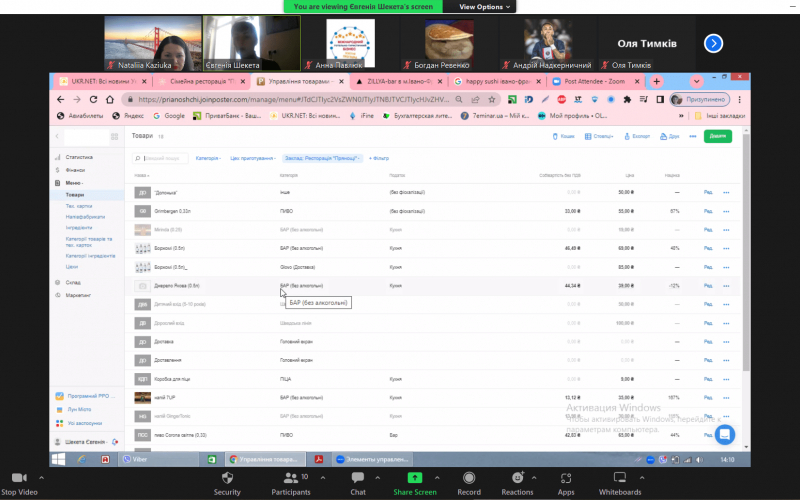Viewport: 800px width, 500px height.
Task: Click the Друк print button
Action: (670, 136)
